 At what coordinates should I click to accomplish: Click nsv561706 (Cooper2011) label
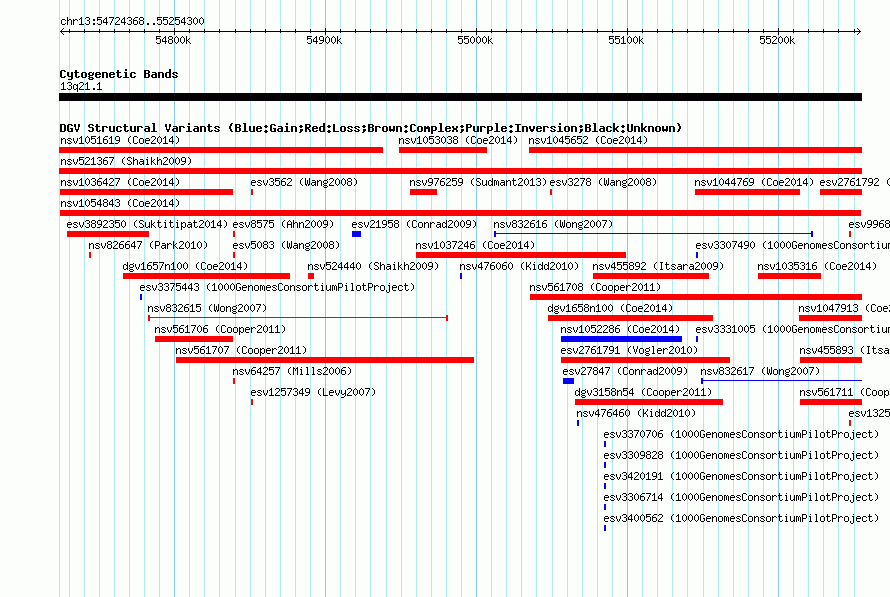coord(220,329)
